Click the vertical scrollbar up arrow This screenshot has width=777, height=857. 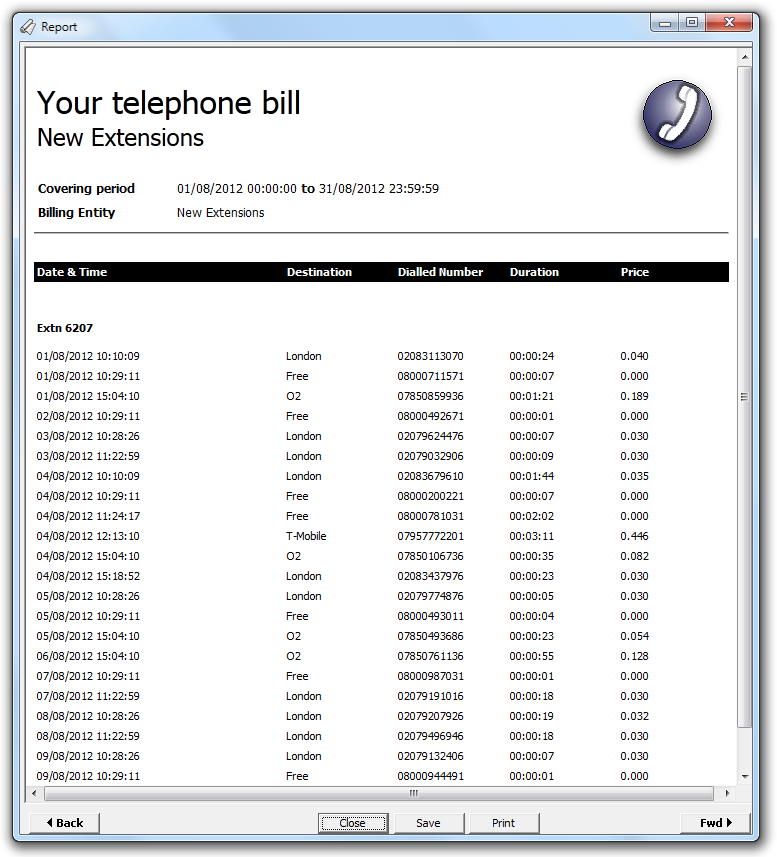(x=745, y=57)
